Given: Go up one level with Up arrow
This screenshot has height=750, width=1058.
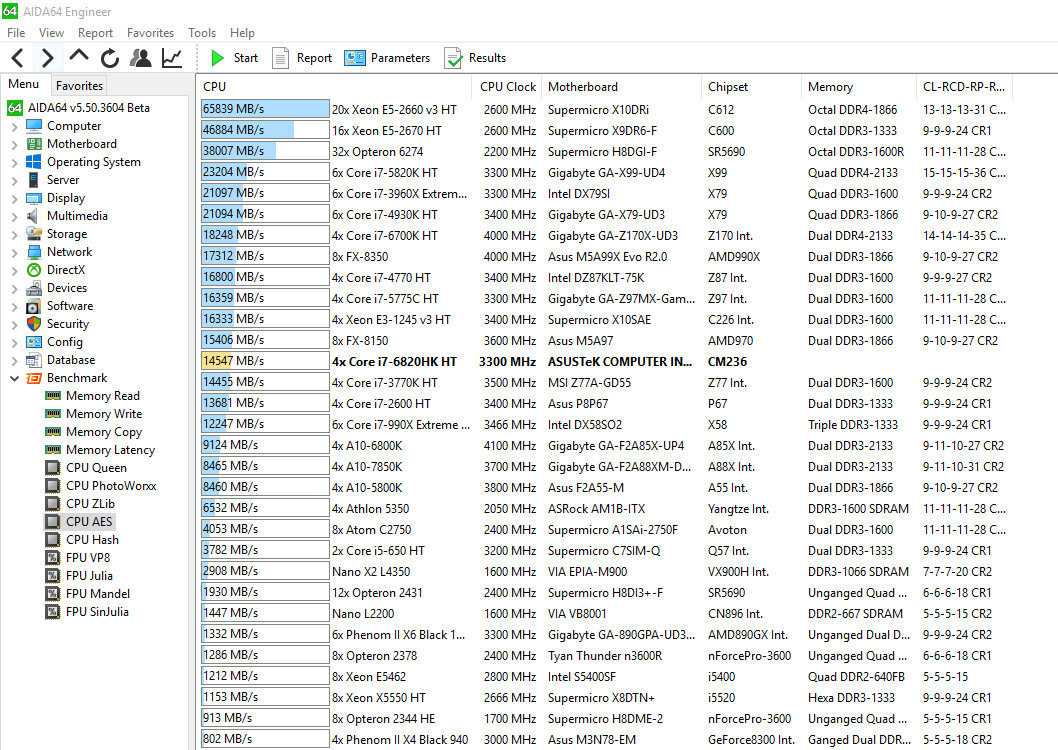Looking at the screenshot, I should 79,58.
